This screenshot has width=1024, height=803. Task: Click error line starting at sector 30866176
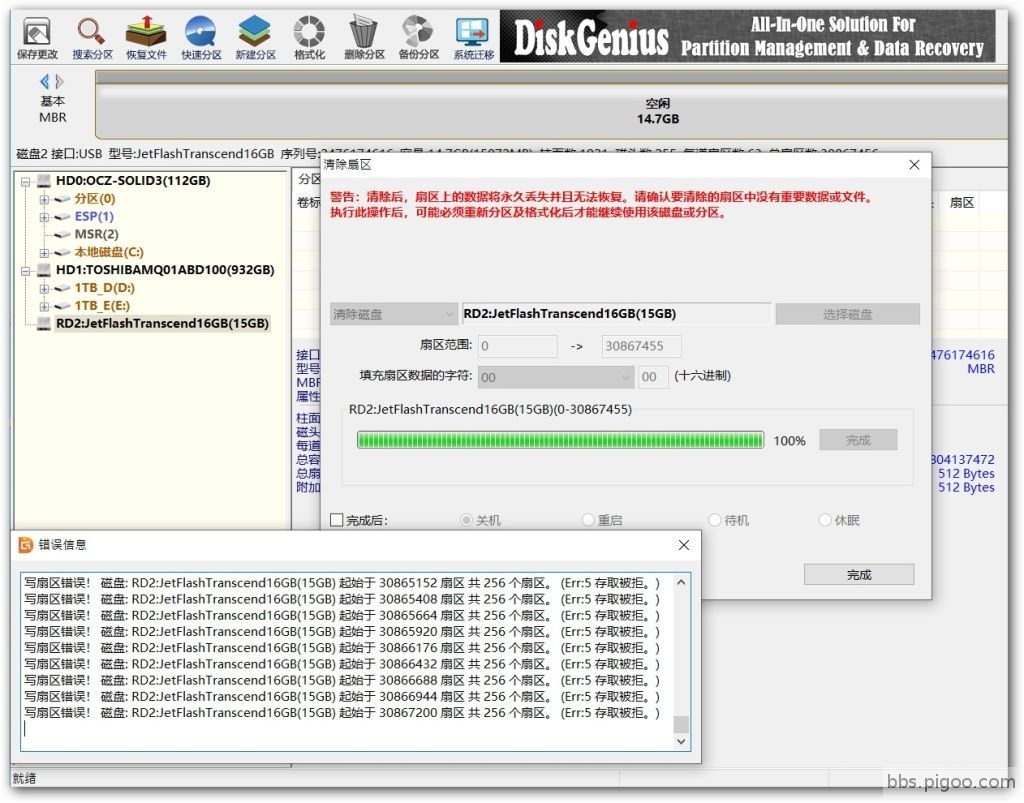[x=342, y=648]
